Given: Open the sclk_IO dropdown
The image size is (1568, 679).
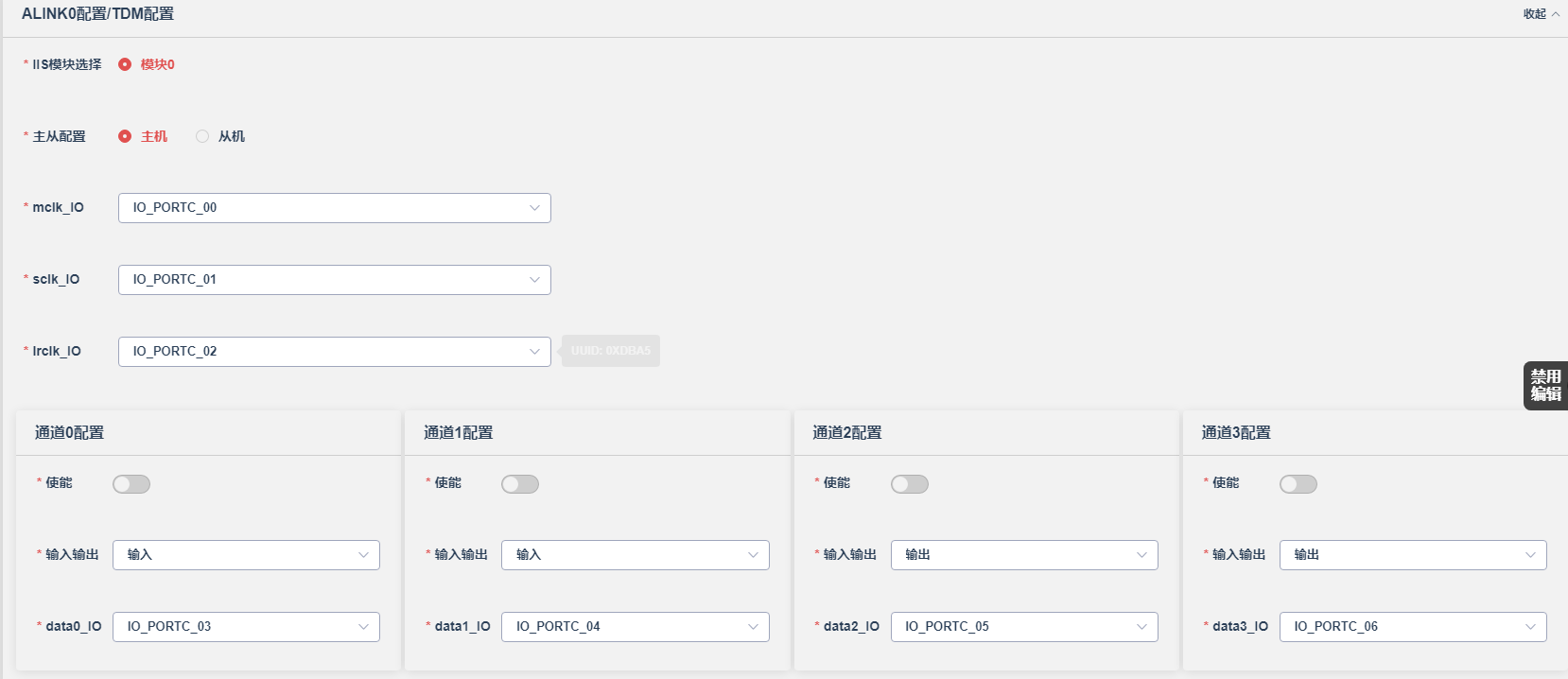Looking at the screenshot, I should pyautogui.click(x=335, y=280).
